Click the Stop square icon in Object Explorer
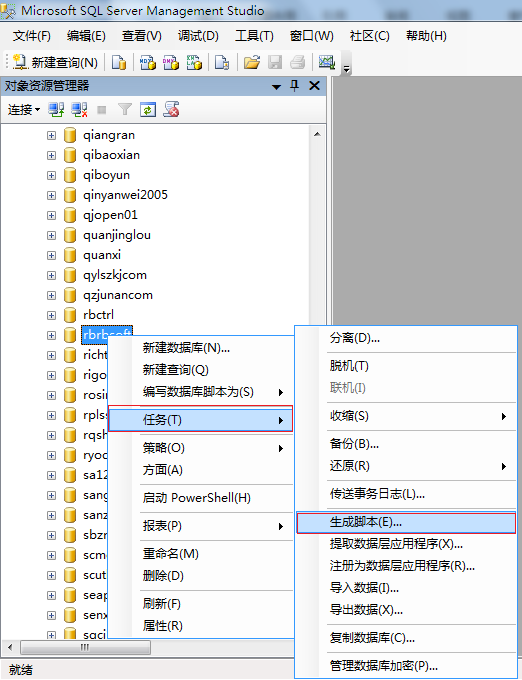This screenshot has height=680, width=522. tap(101, 110)
